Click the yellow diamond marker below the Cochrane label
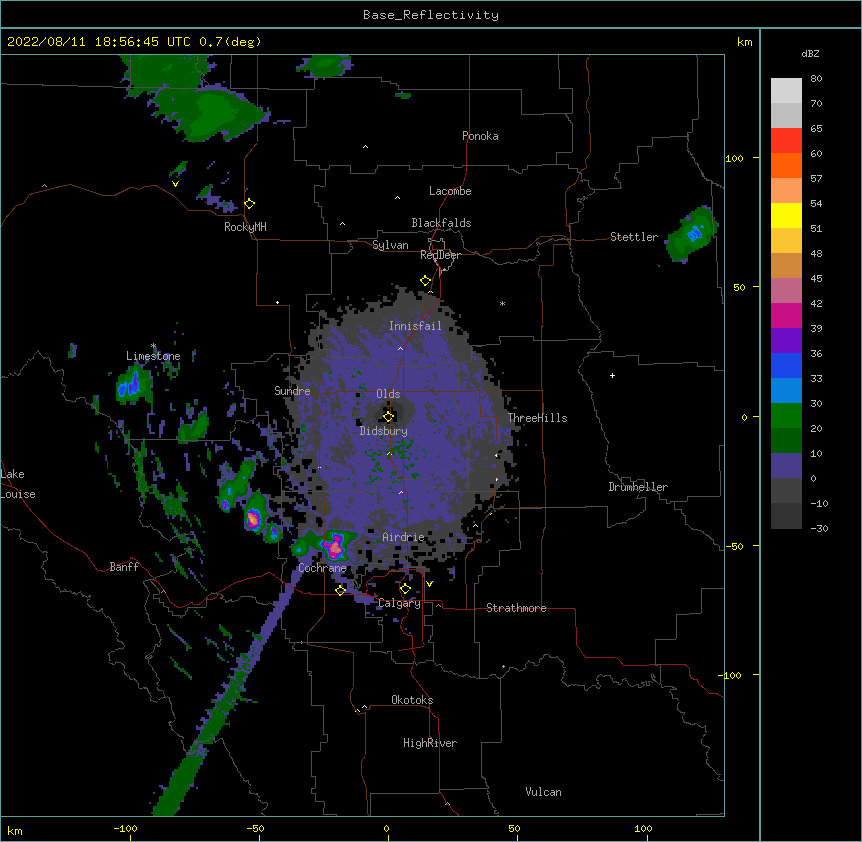This screenshot has width=862, height=842. click(340, 590)
